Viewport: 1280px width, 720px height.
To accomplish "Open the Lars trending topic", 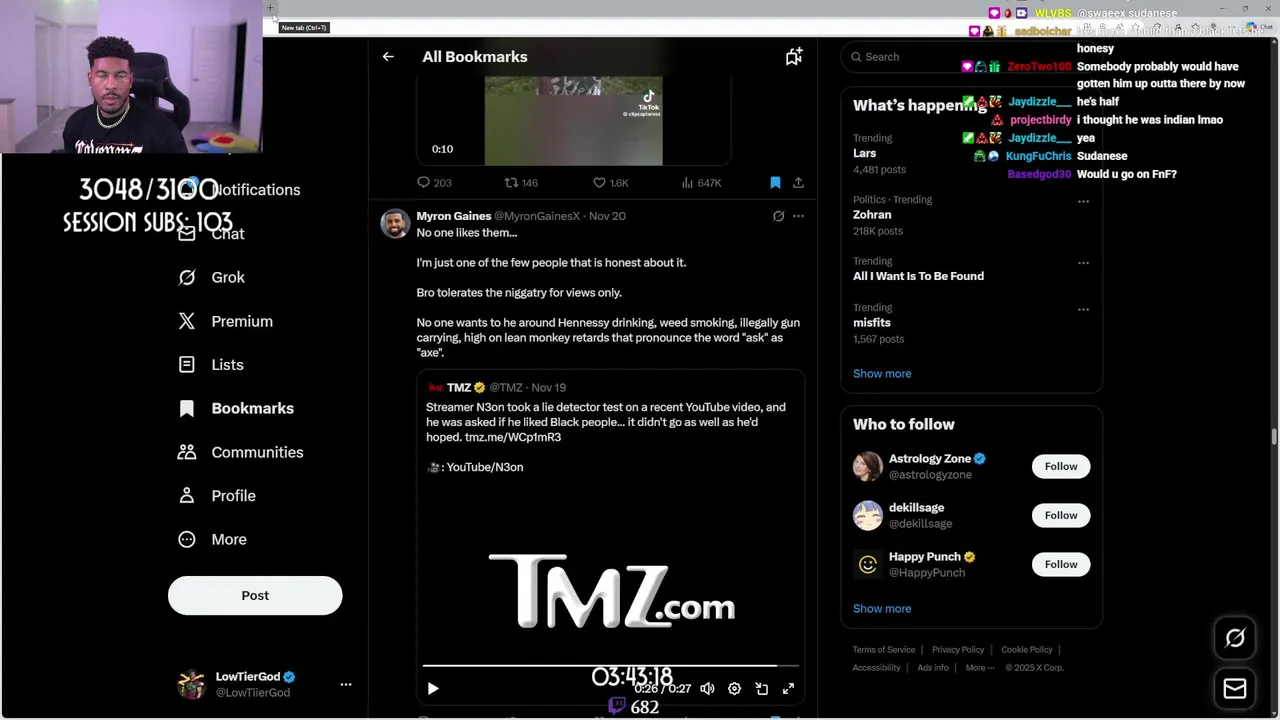I will point(865,153).
